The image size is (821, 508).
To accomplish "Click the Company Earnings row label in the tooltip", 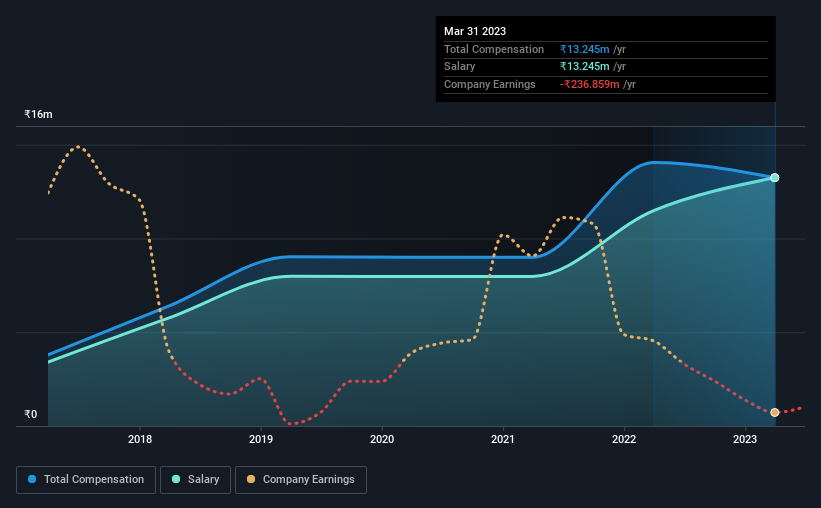I will [490, 84].
